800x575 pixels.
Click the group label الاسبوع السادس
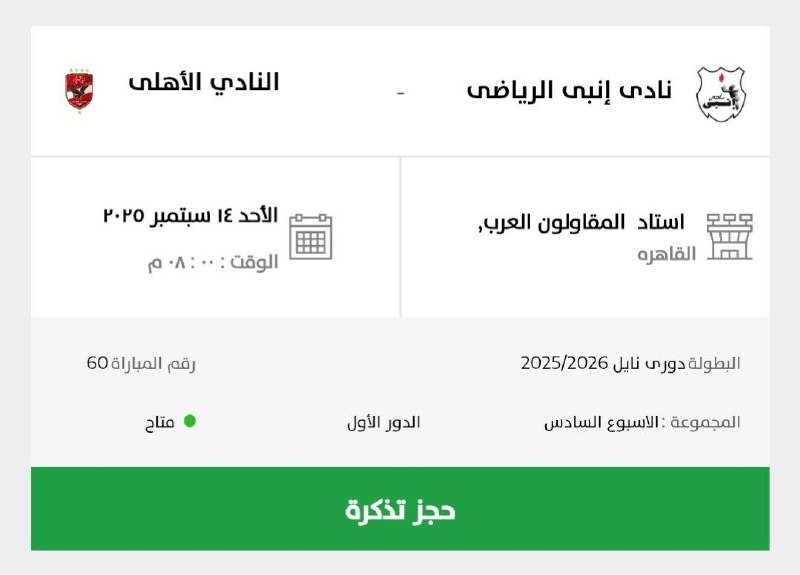[601, 422]
